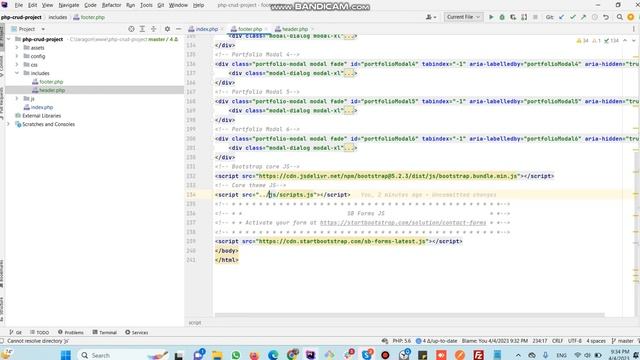
Task: Open the master Git branch widget
Action: tap(622, 341)
